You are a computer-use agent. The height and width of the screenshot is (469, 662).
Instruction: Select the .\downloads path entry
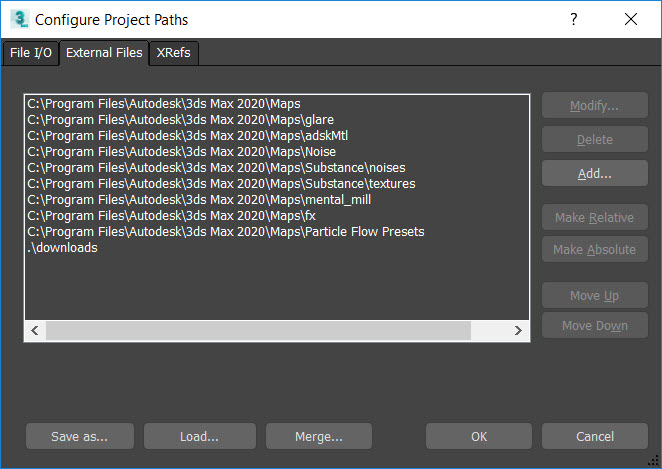tap(62, 248)
